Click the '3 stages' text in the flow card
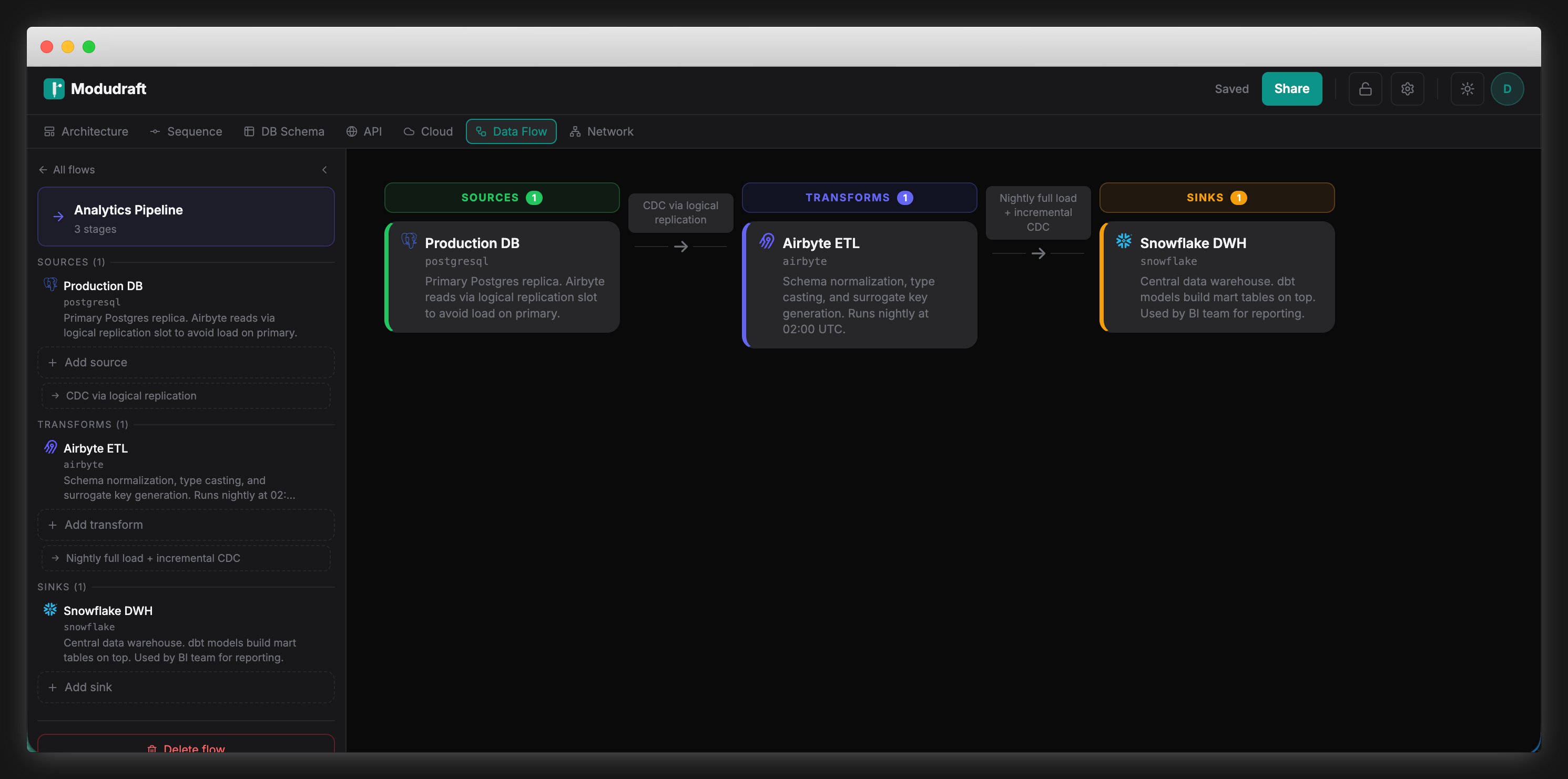 click(x=95, y=229)
